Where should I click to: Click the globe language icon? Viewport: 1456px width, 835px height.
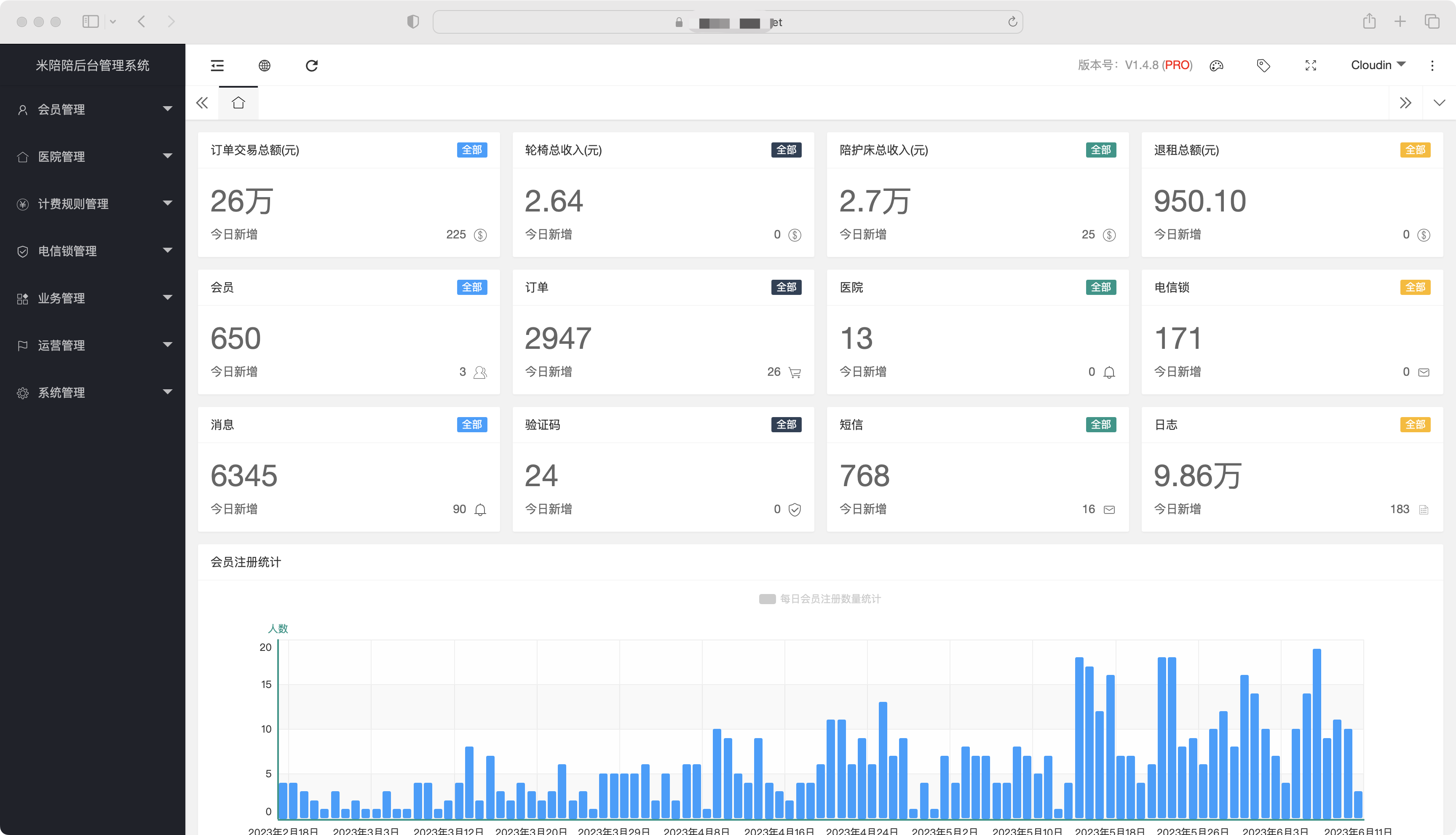[x=264, y=65]
